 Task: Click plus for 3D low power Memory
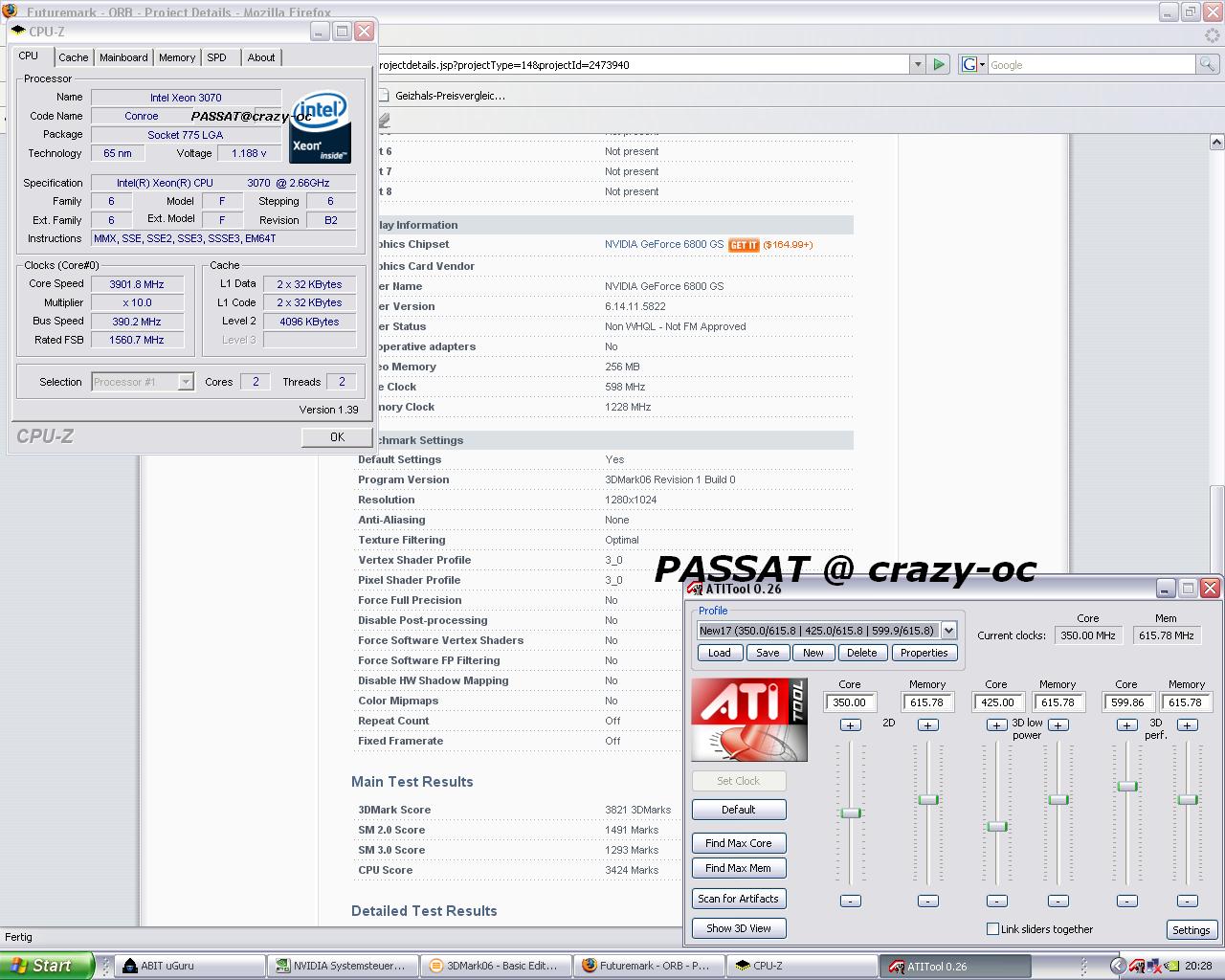[1058, 725]
